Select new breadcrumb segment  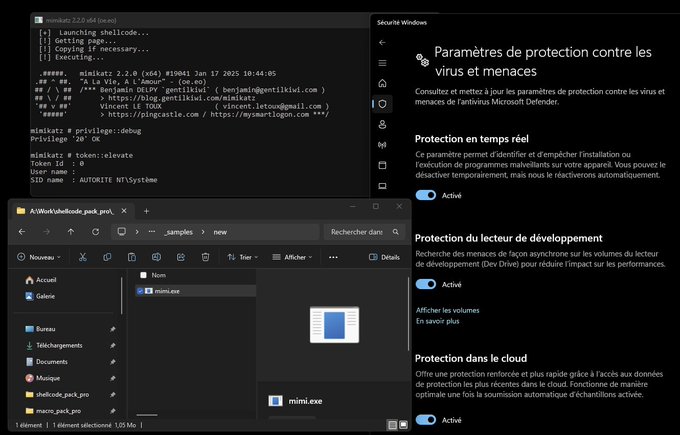click(x=220, y=232)
